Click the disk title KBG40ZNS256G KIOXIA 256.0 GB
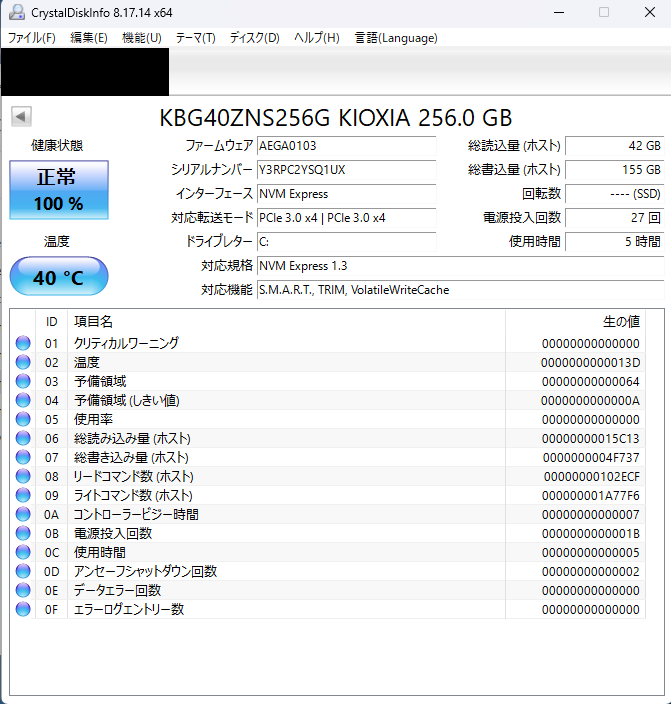Viewport: 671px width, 704px height. tap(336, 118)
